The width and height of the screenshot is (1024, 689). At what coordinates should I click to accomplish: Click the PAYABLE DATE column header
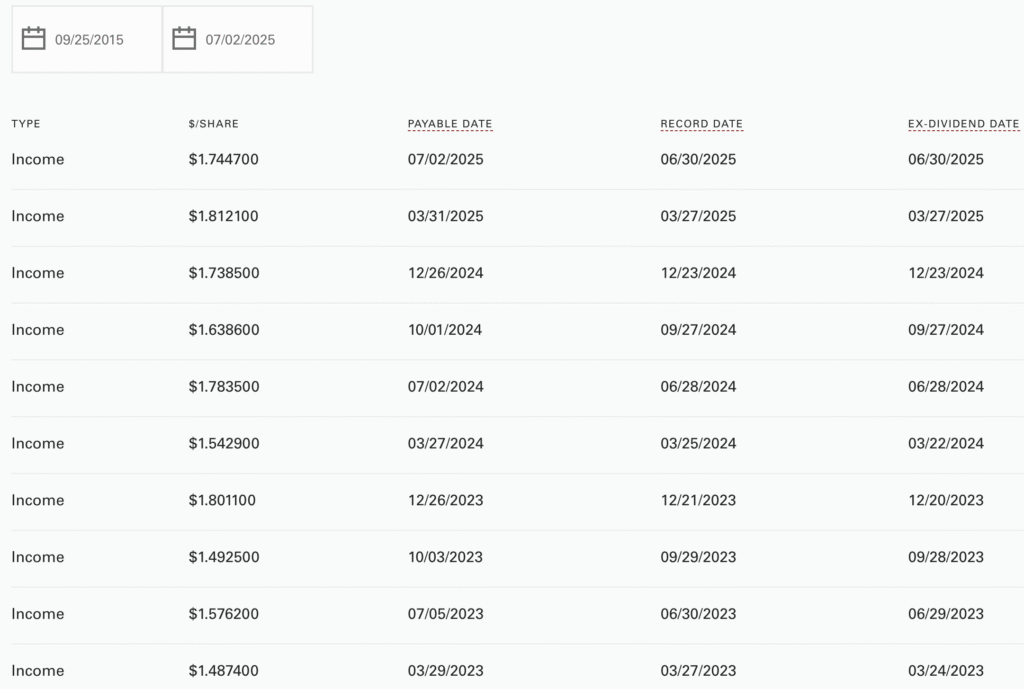pos(450,123)
